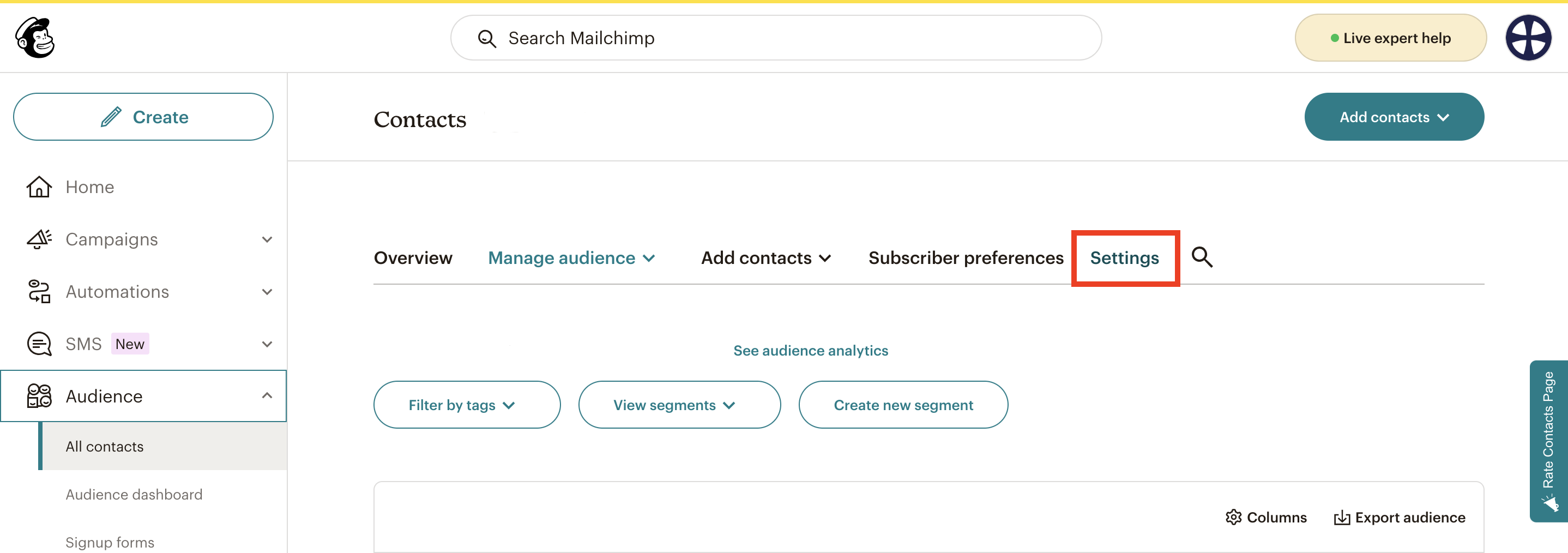Follow the See audience analytics link
Viewport: 1568px width, 553px height.
pyautogui.click(x=811, y=350)
